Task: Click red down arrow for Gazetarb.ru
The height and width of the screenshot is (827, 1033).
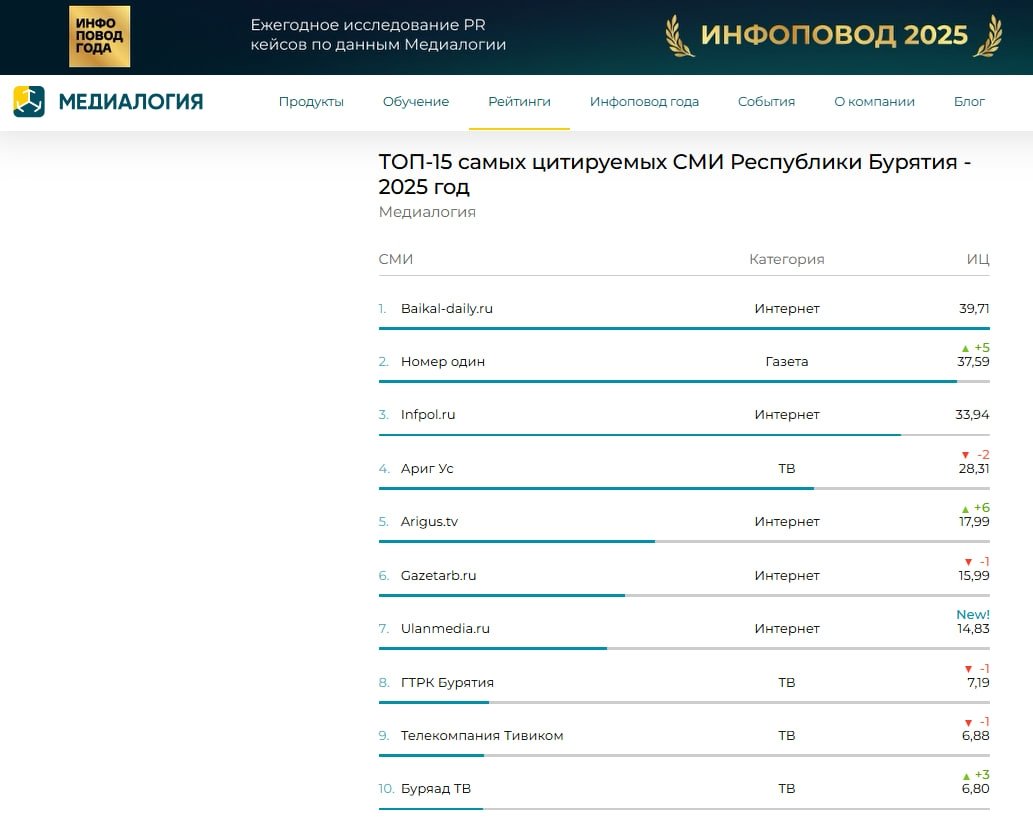Action: coord(967,562)
